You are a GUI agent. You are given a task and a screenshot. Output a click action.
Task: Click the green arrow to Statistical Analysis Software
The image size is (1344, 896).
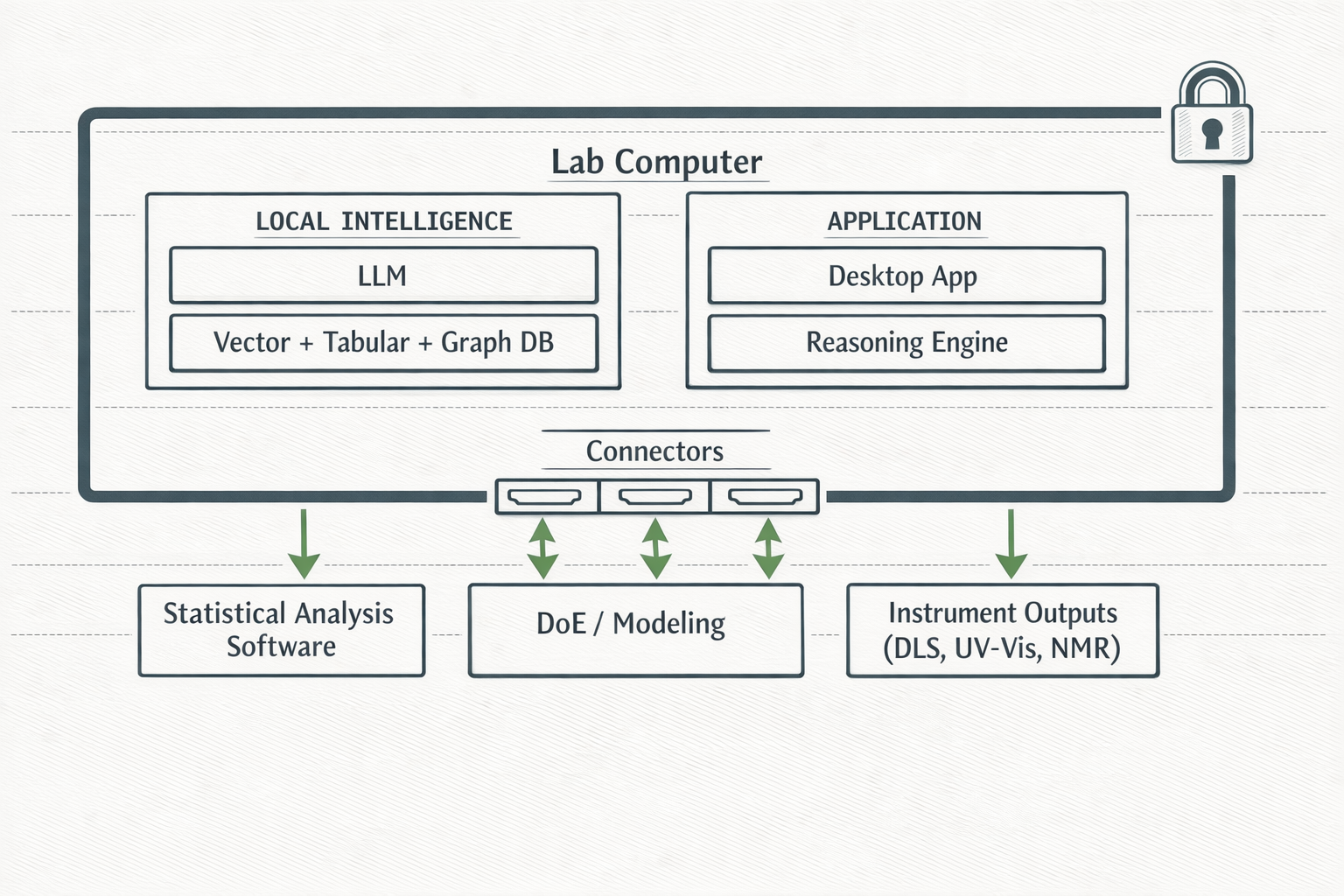(x=304, y=542)
